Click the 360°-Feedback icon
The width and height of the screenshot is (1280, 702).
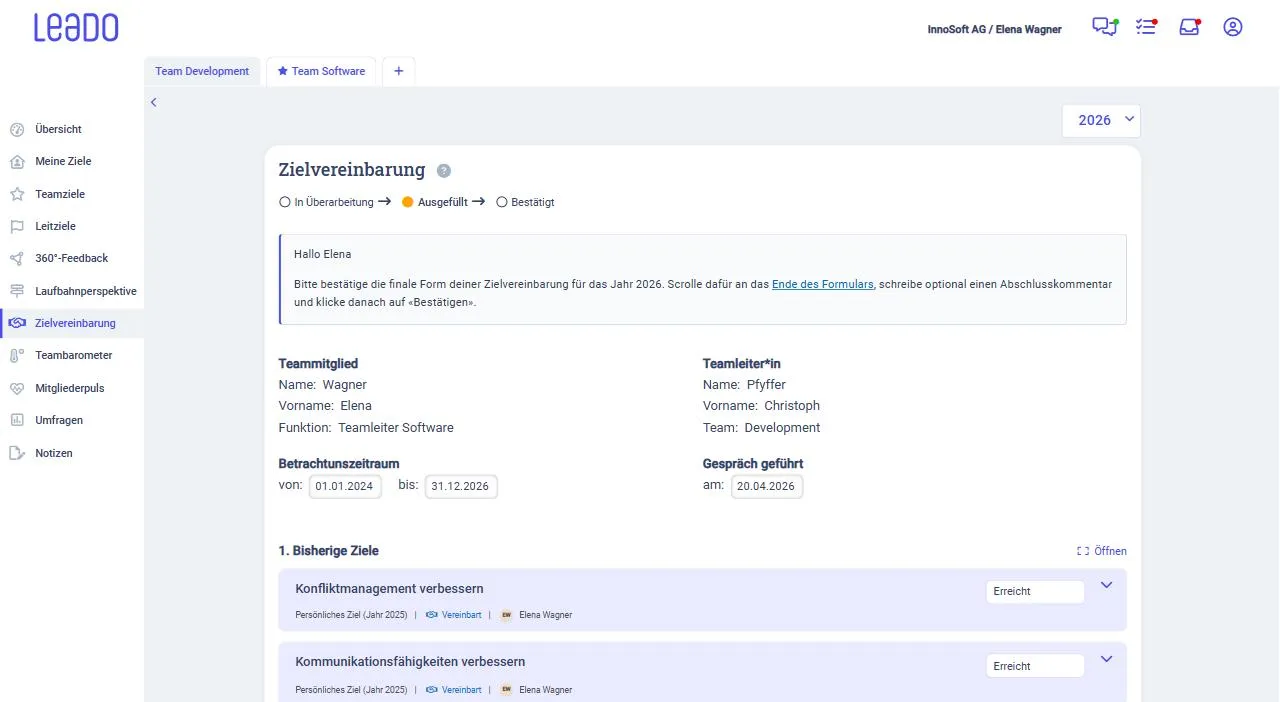click(x=17, y=258)
